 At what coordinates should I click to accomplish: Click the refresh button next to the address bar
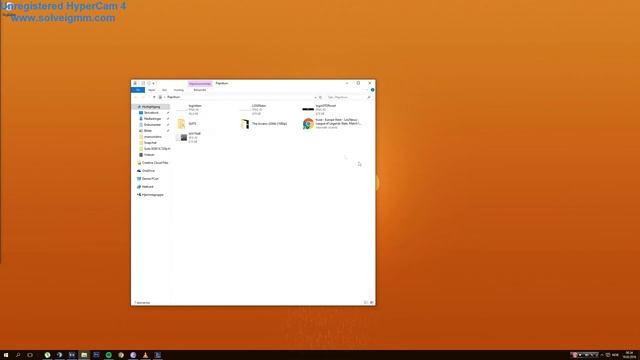[x=320, y=97]
